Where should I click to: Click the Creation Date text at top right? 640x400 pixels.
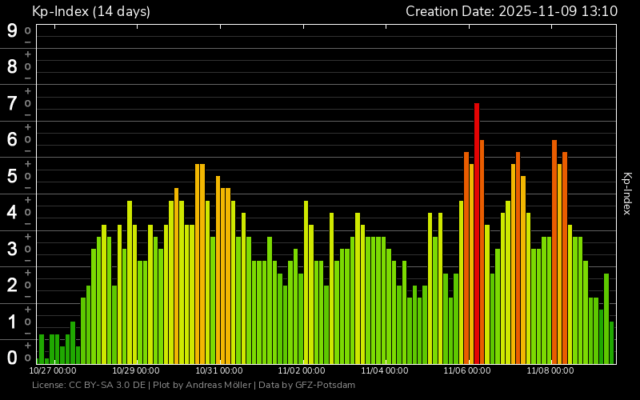511,12
